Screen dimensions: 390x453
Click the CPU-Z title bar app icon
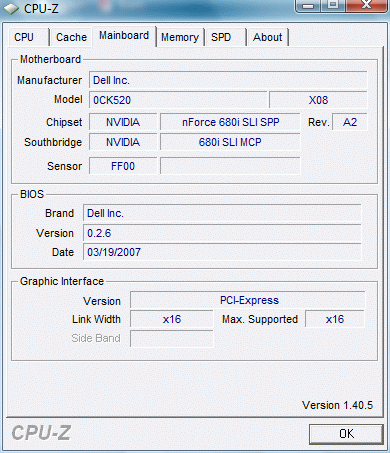[11, 9]
